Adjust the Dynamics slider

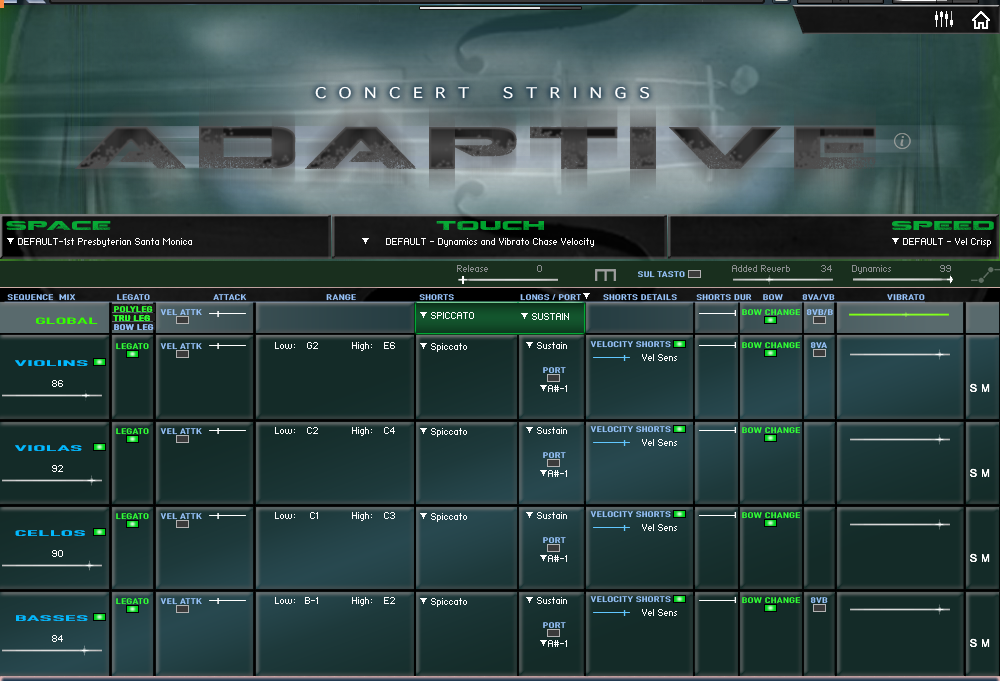(902, 279)
